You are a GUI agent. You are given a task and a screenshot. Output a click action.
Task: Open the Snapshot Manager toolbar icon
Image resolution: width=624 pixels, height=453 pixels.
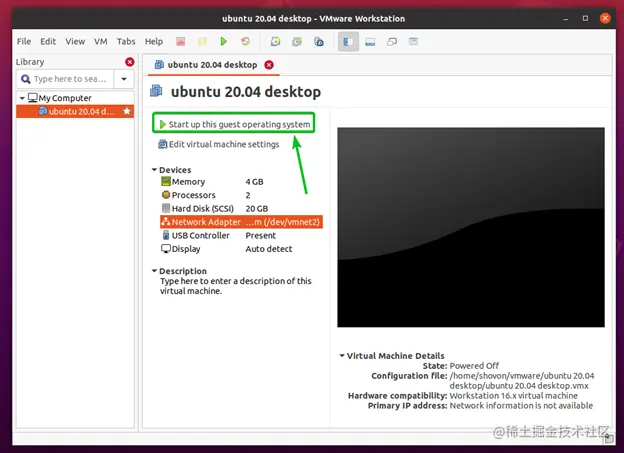[x=319, y=41]
